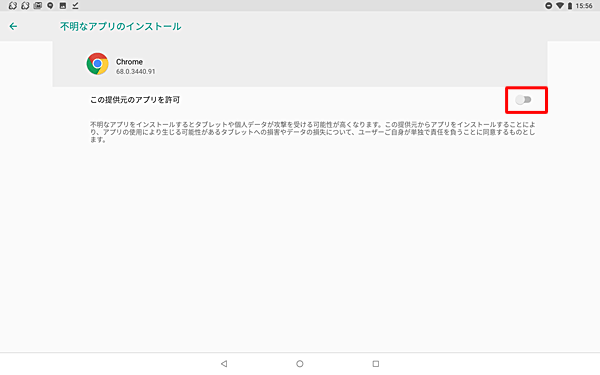The image size is (600, 375).
Task: Click the calendar notification icon in status bar
Action: pos(63,5)
